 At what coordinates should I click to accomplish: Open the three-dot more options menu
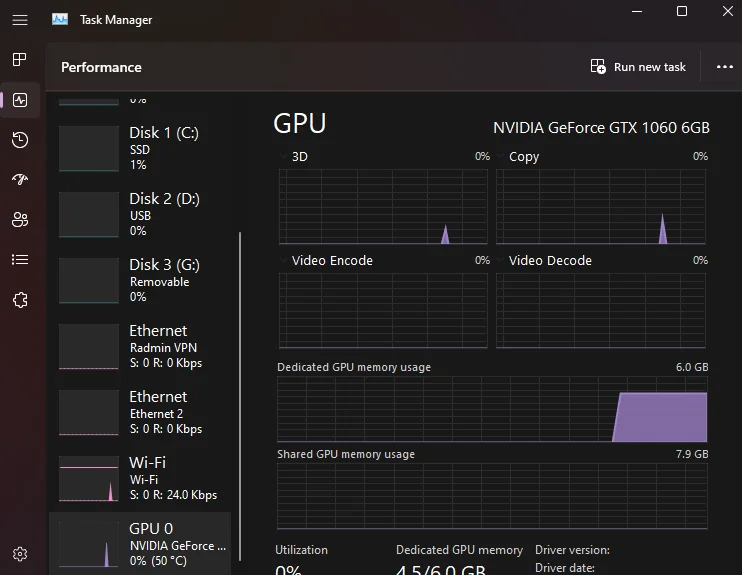pos(724,67)
